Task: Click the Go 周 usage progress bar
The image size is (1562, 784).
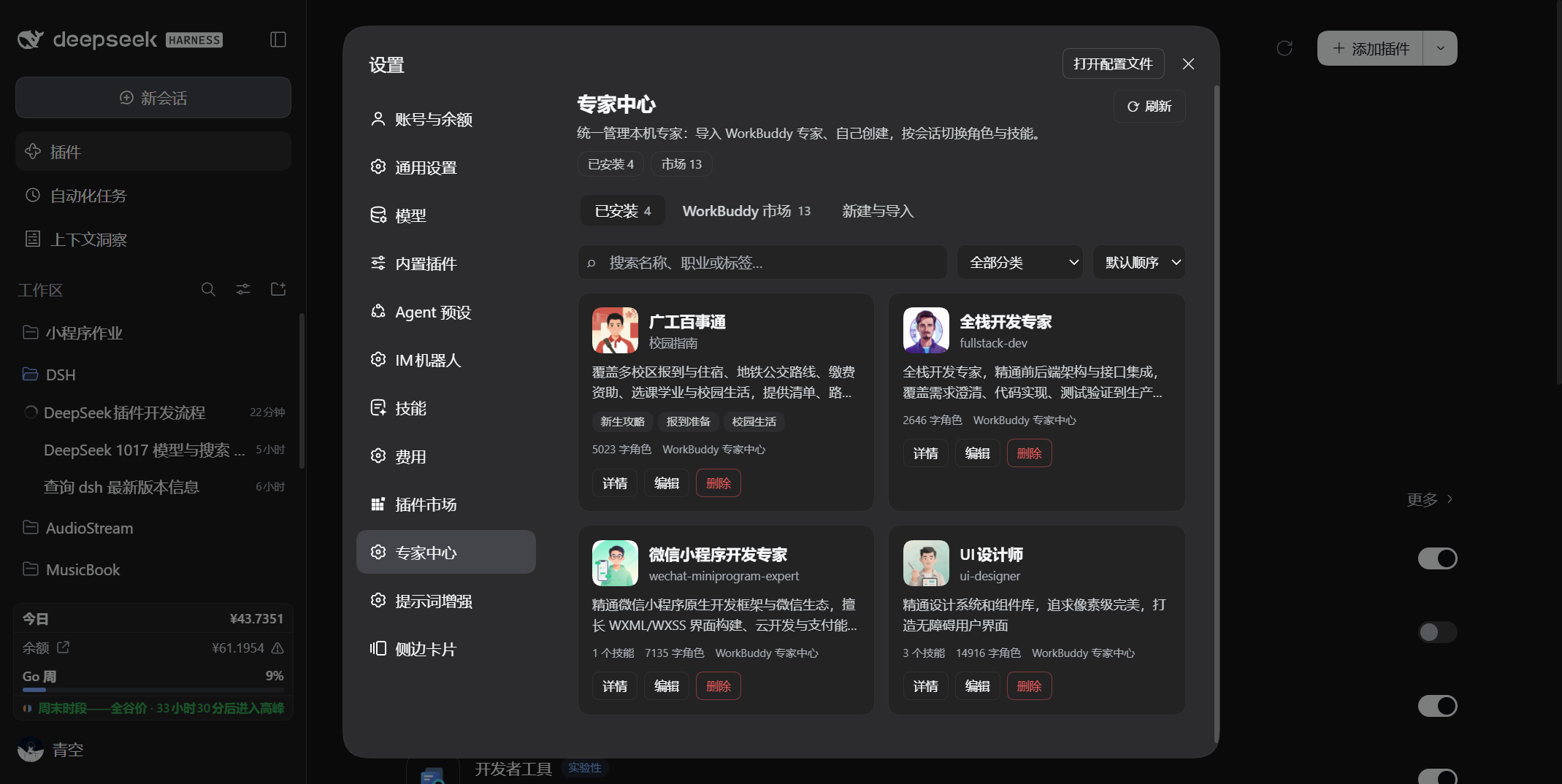Action: point(153,690)
